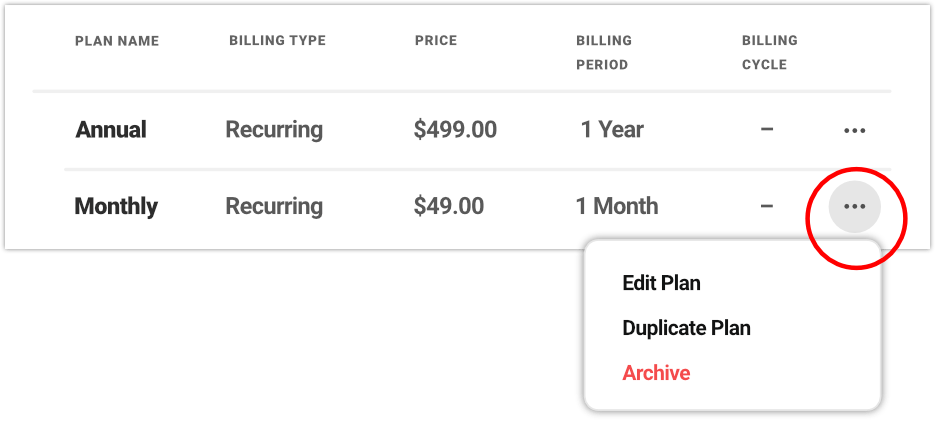This screenshot has height=421, width=935.
Task: Click the Billing Cycle column header
Action: [x=769, y=53]
